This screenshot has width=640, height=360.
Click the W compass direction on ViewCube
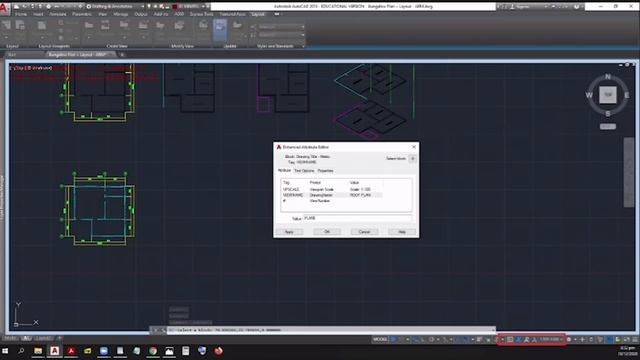(589, 95)
